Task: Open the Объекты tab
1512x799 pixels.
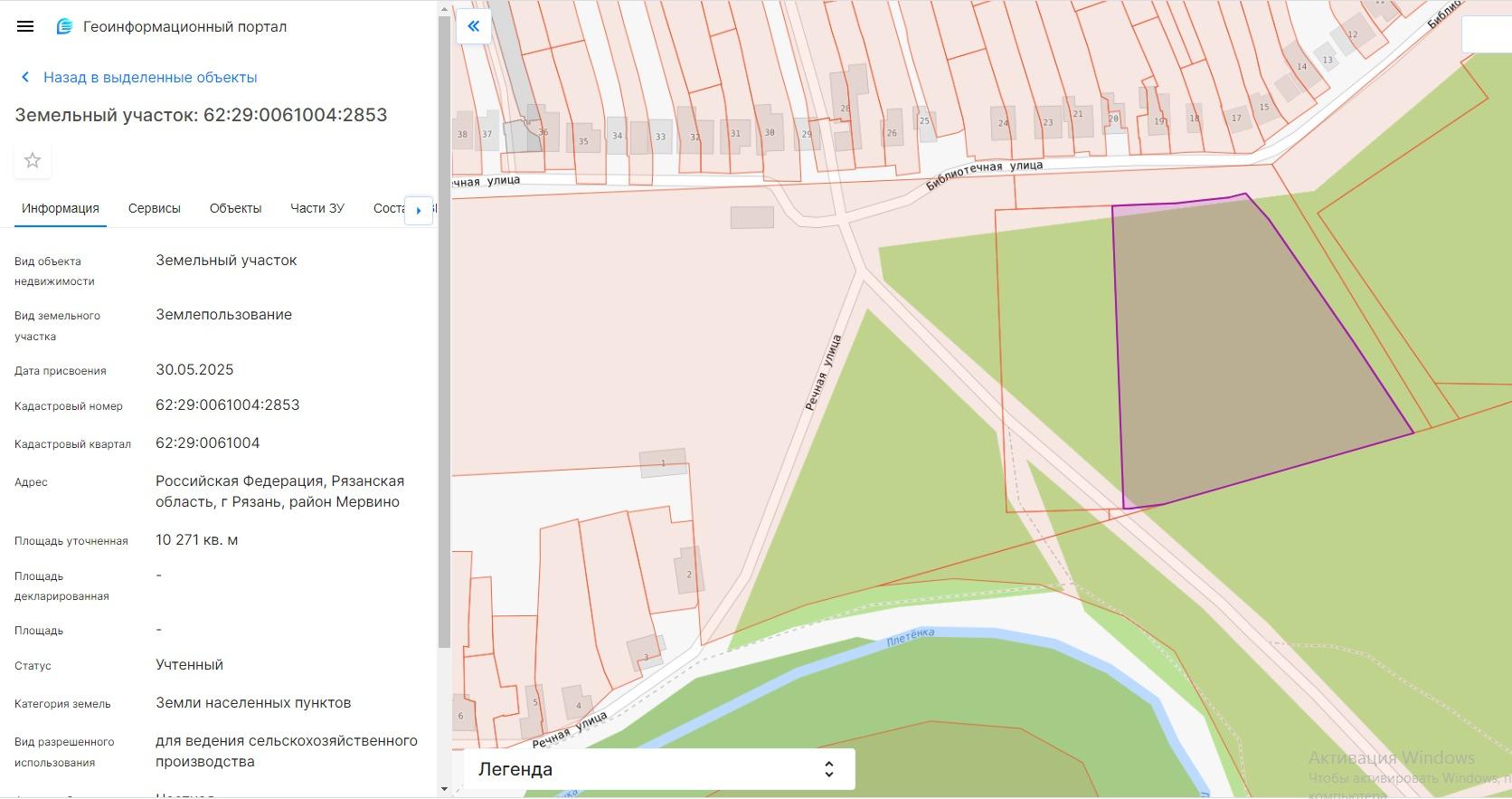Action: 235,208
